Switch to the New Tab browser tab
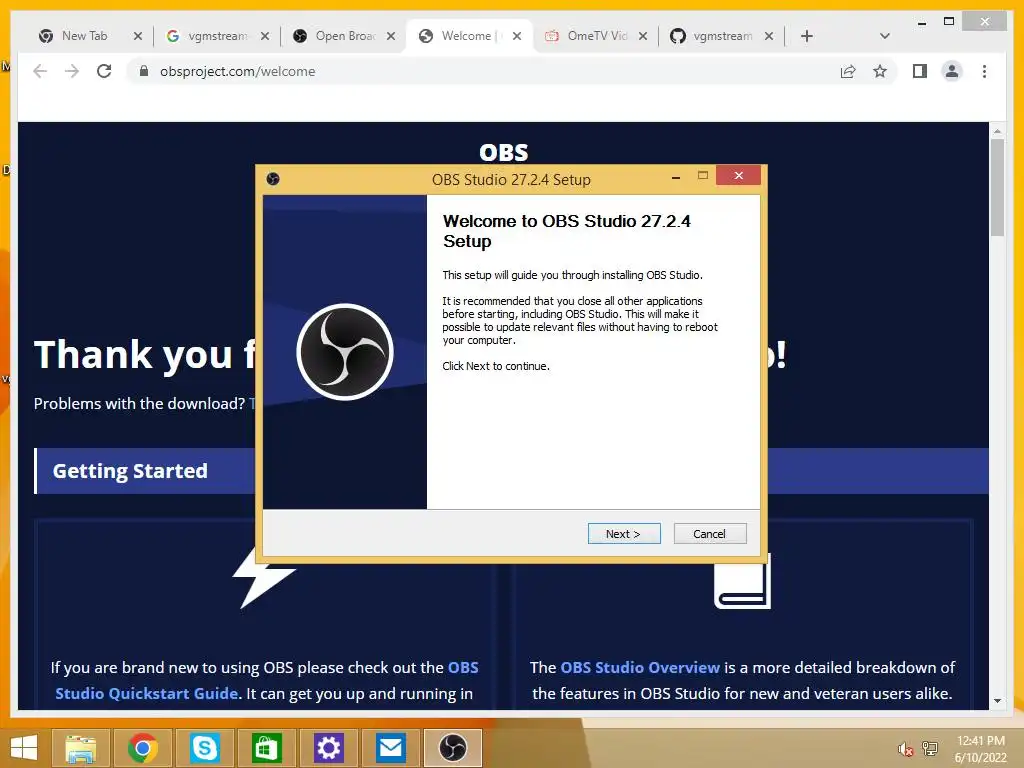The image size is (1024, 768). point(85,36)
